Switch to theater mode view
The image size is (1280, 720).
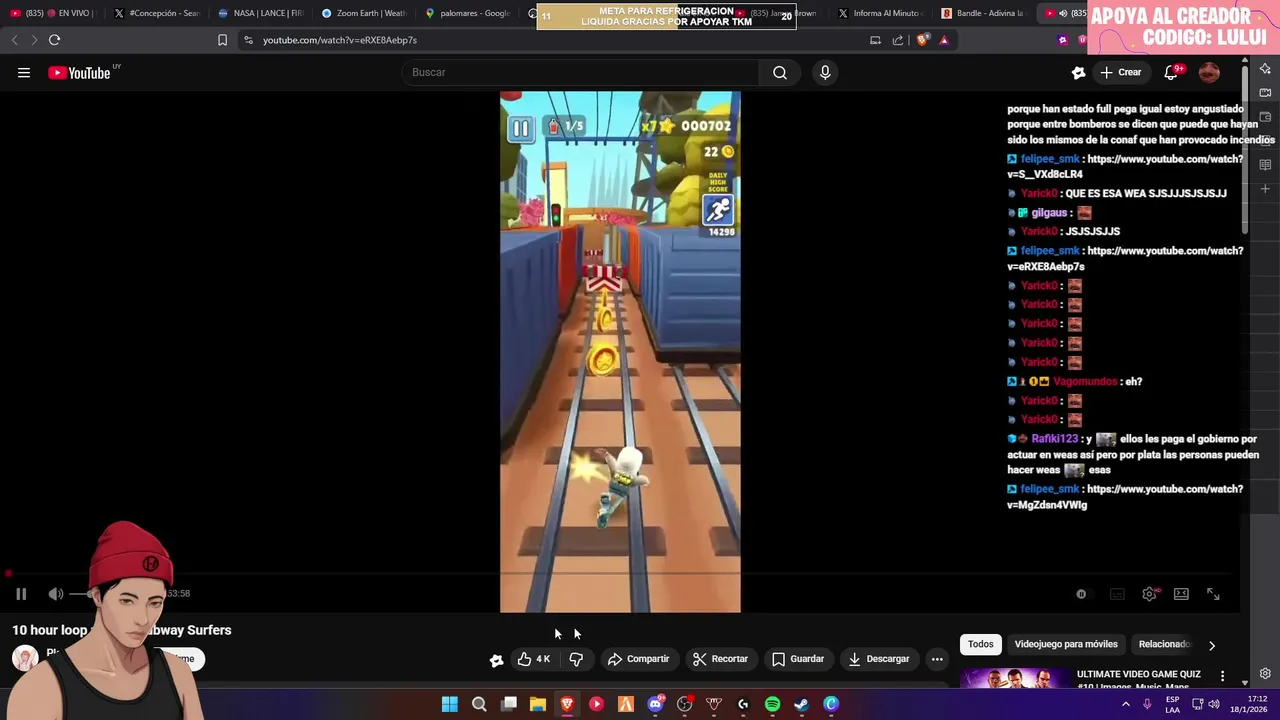point(1181,594)
